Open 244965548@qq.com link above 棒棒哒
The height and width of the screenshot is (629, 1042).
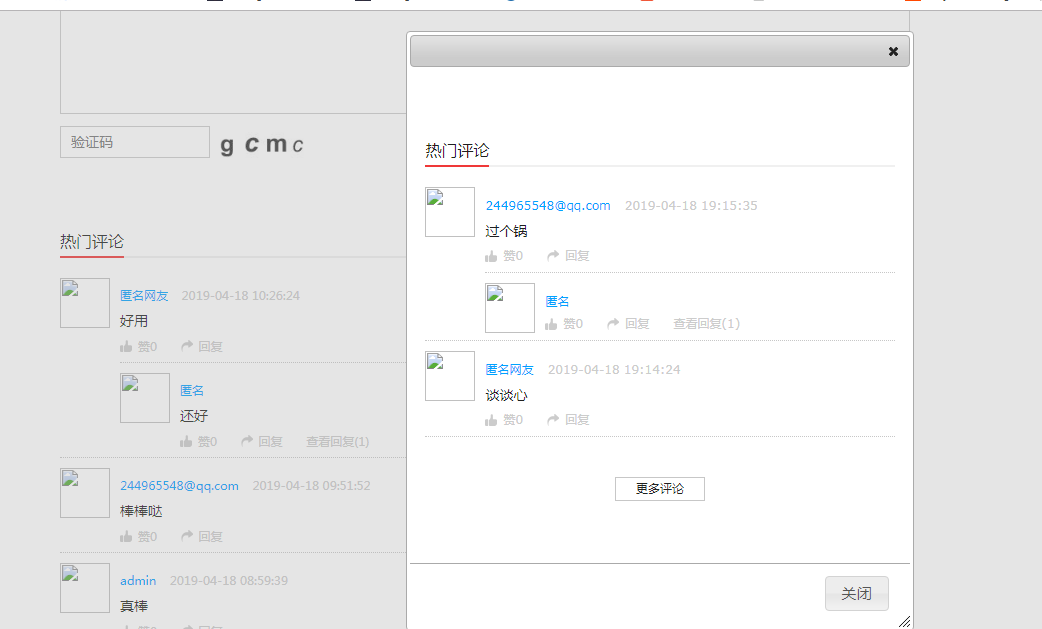[179, 486]
